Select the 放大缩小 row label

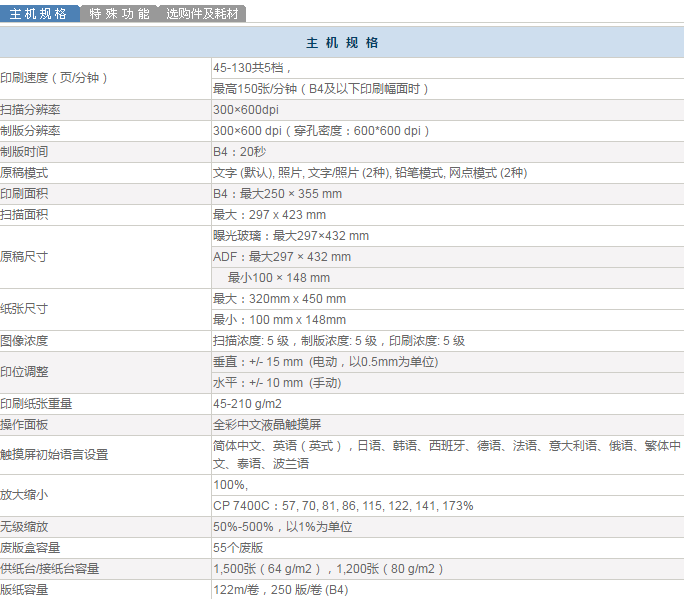pos(24,495)
